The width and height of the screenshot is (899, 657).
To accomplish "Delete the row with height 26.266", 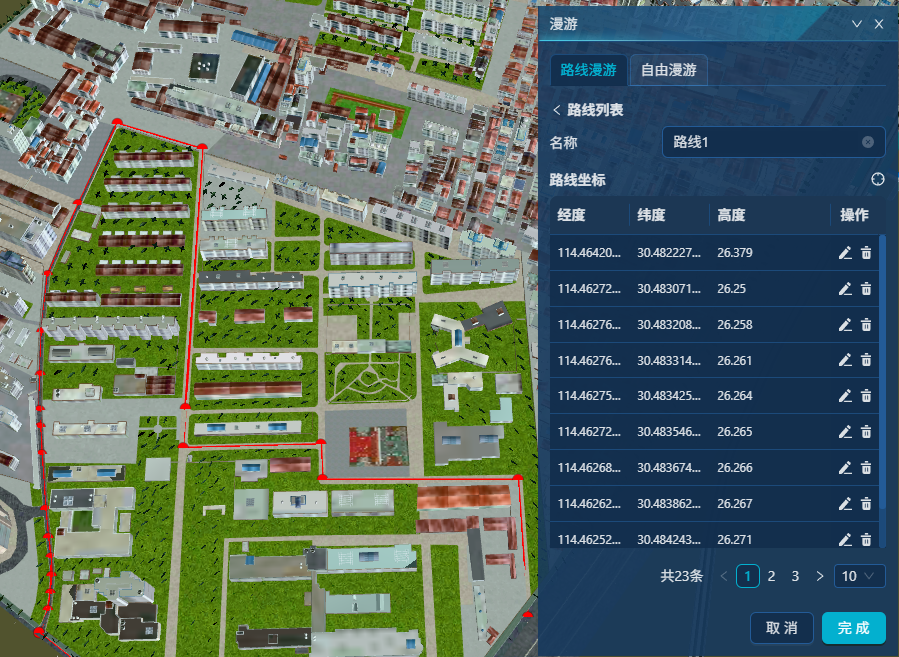I will (866, 468).
